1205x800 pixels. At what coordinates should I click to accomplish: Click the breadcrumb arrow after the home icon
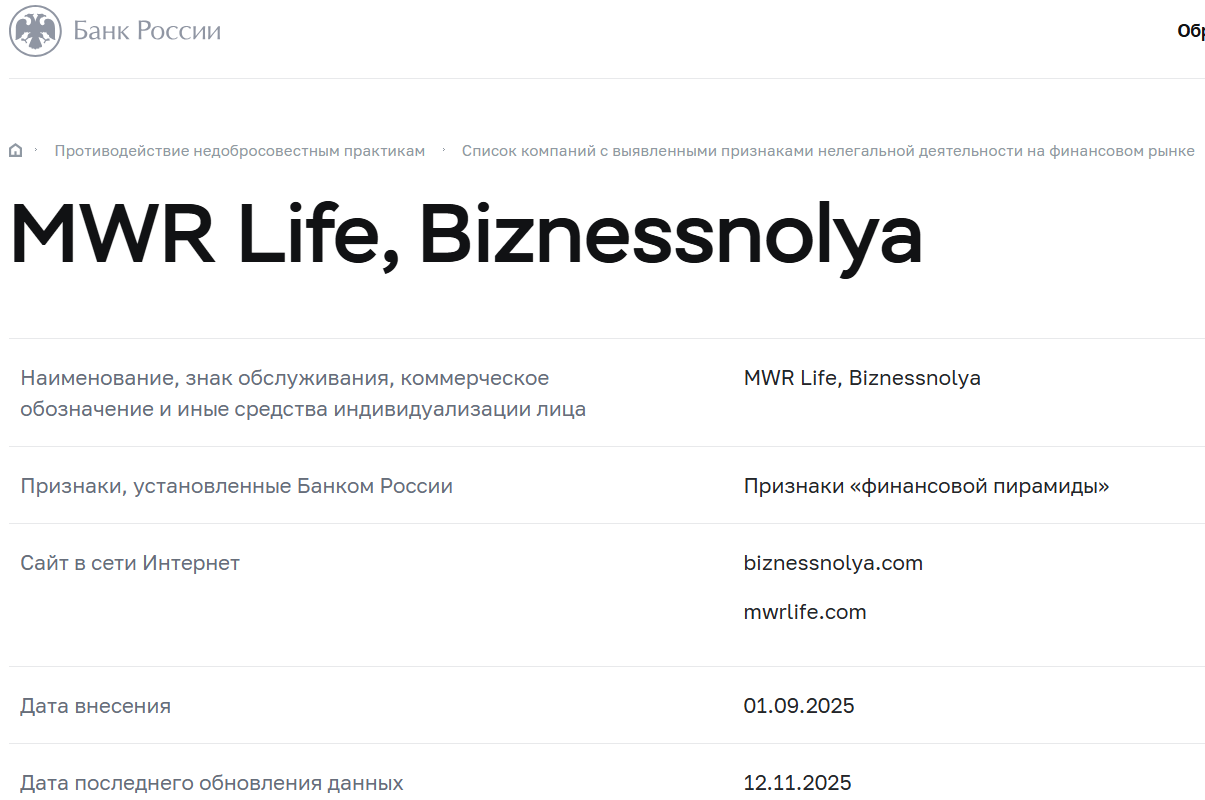point(36,150)
